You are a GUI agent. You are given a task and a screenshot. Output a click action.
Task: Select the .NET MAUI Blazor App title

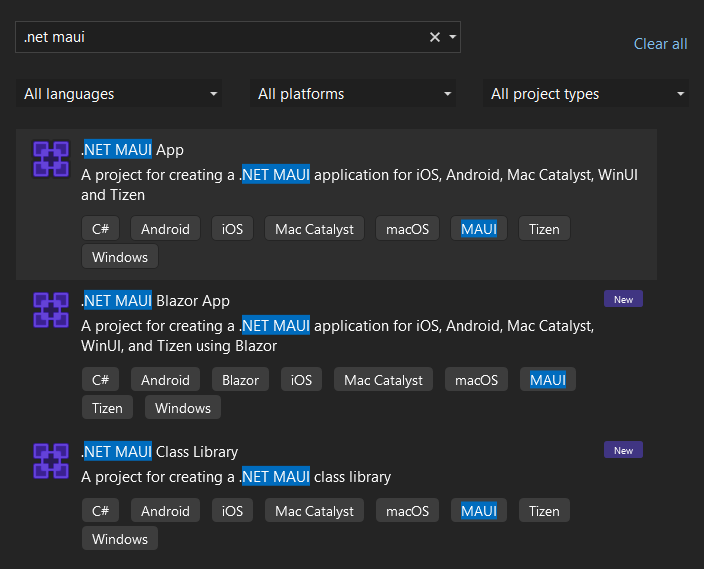155,300
